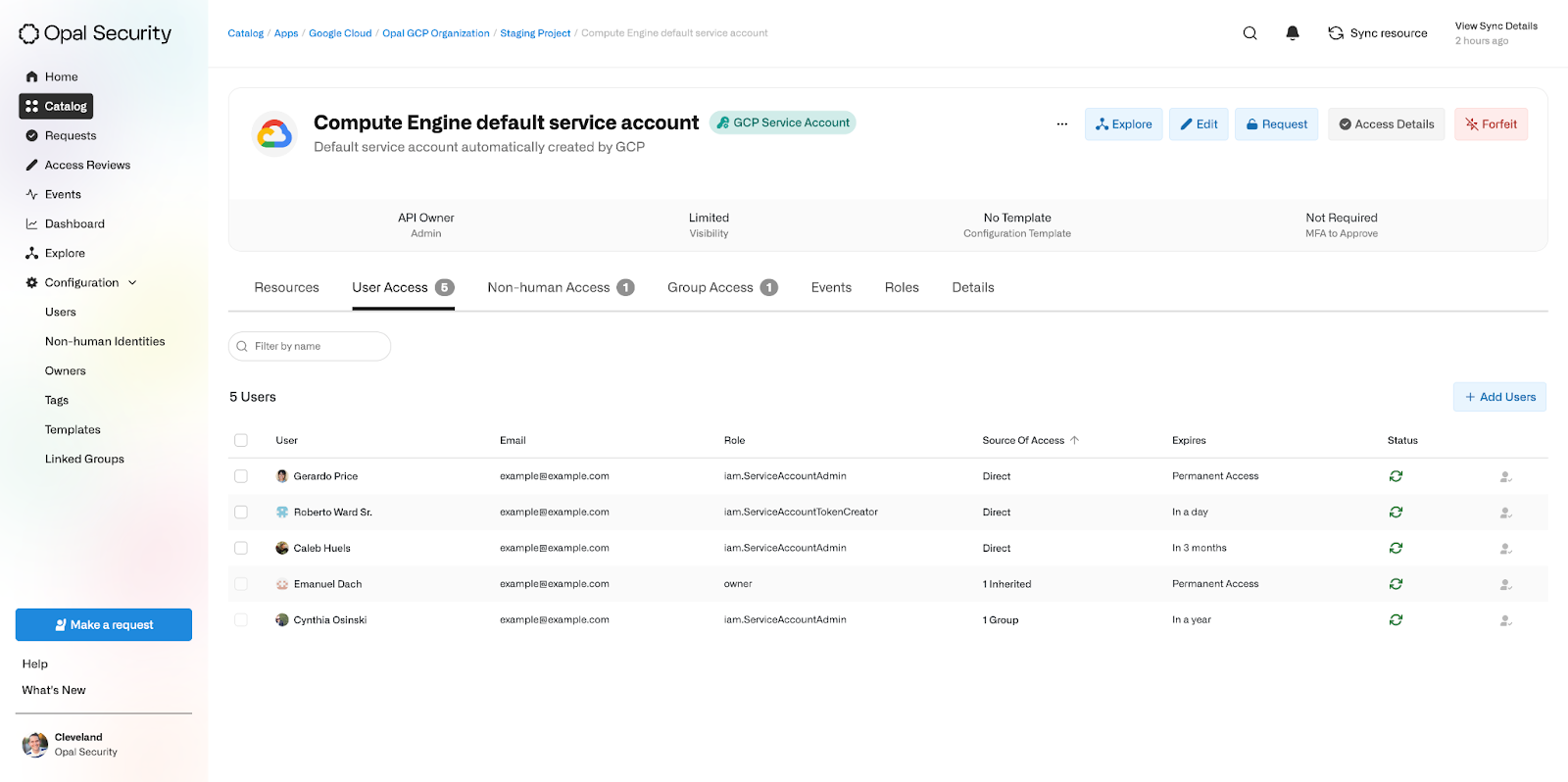
Task: Open What's New
Action: (x=54, y=690)
